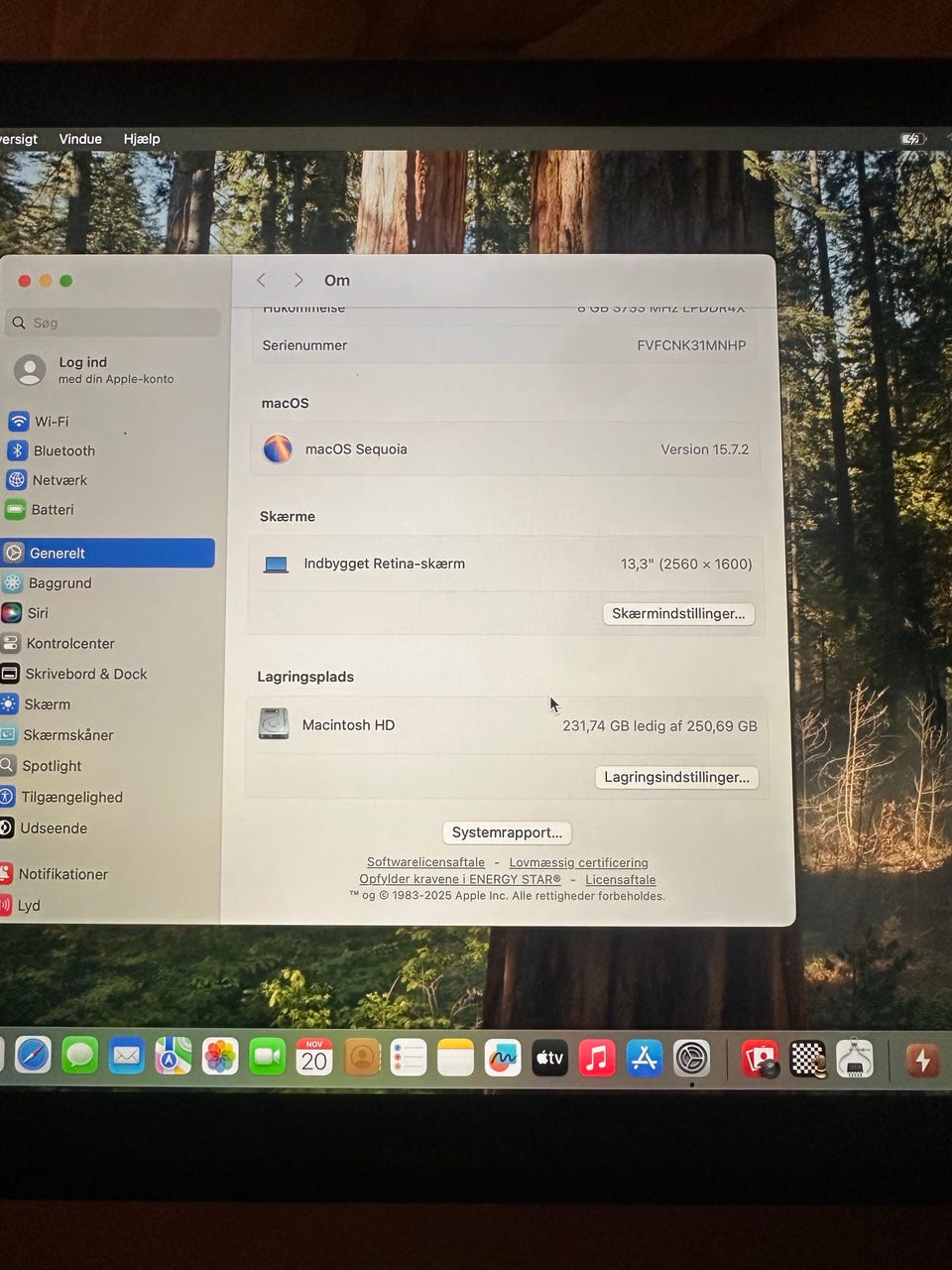Open FaceTime in the Dock

[267, 1057]
